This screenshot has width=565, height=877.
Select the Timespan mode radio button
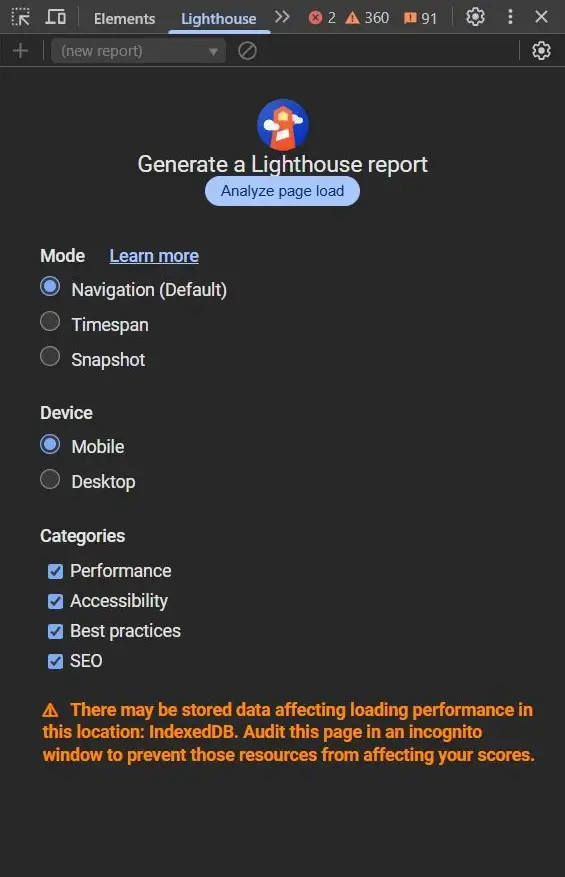coord(50,322)
